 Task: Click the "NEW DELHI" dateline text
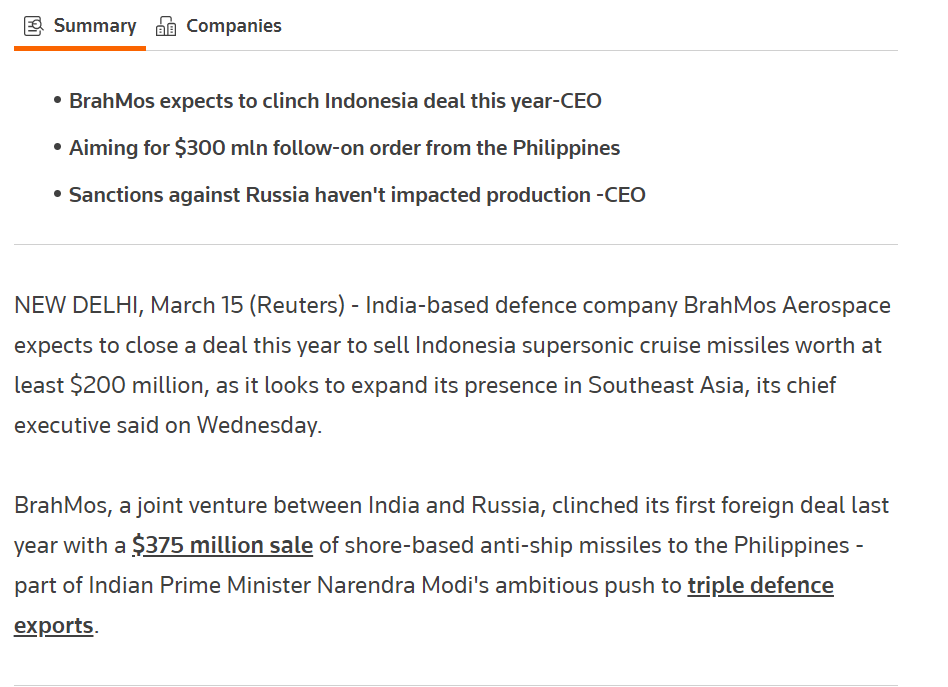coord(78,305)
